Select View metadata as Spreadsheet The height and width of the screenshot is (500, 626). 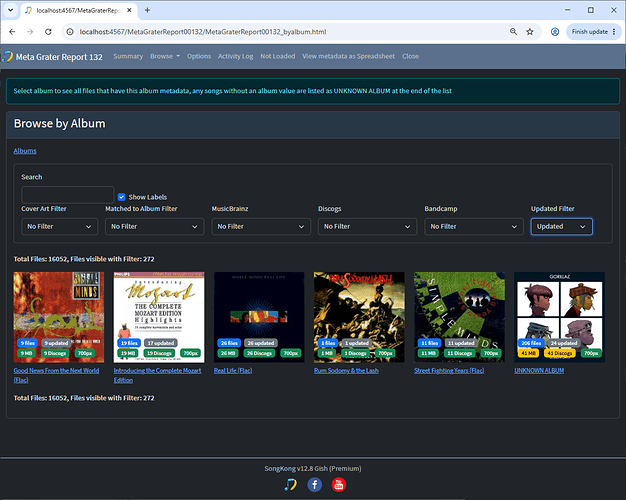tap(349, 56)
